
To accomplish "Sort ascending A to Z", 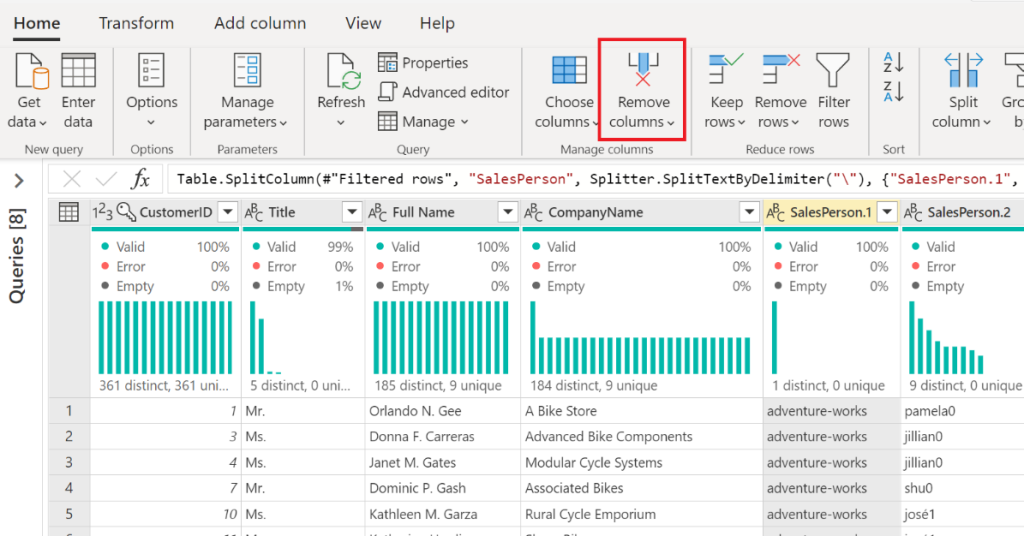I will point(893,63).
